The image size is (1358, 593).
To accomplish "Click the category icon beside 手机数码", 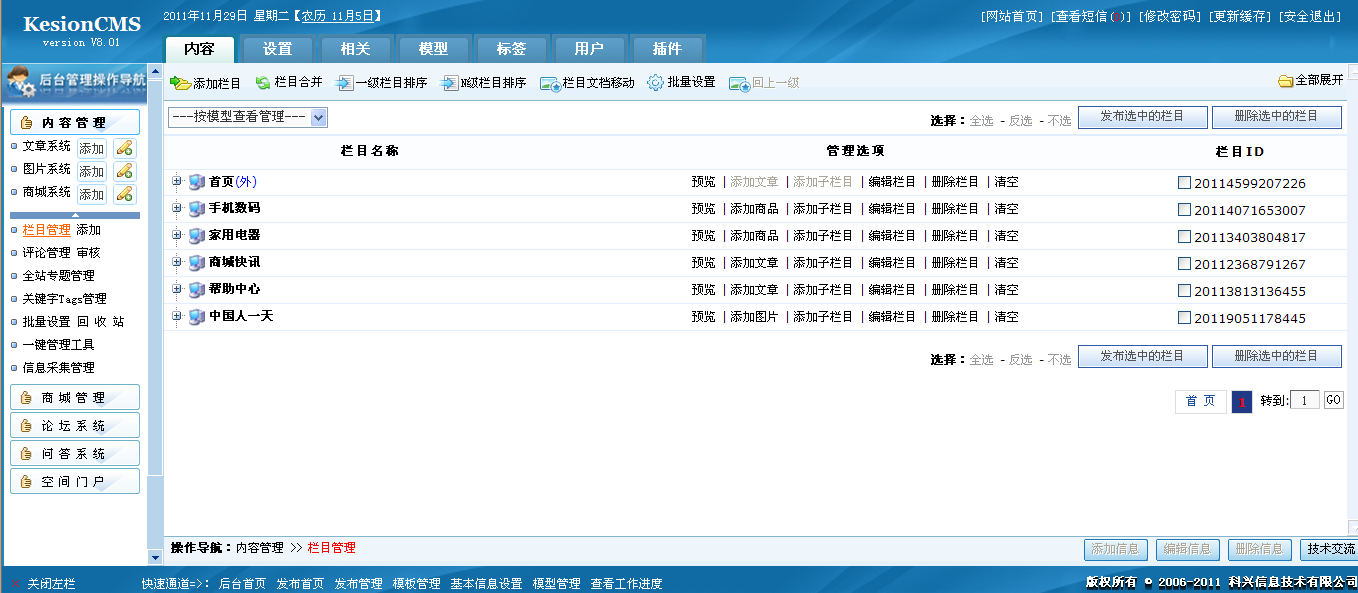I will tap(196, 207).
